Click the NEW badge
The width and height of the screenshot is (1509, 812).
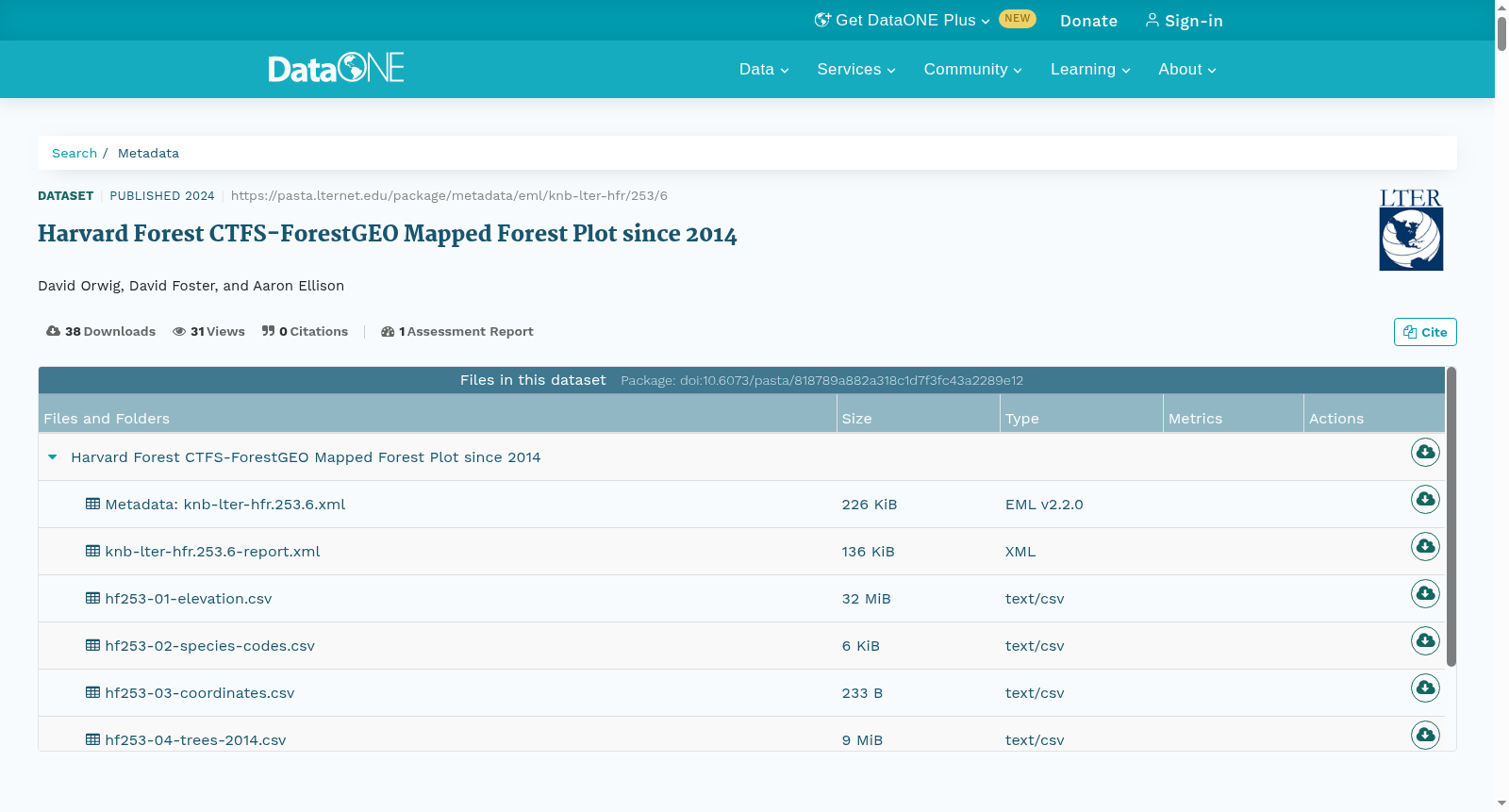coord(1018,19)
